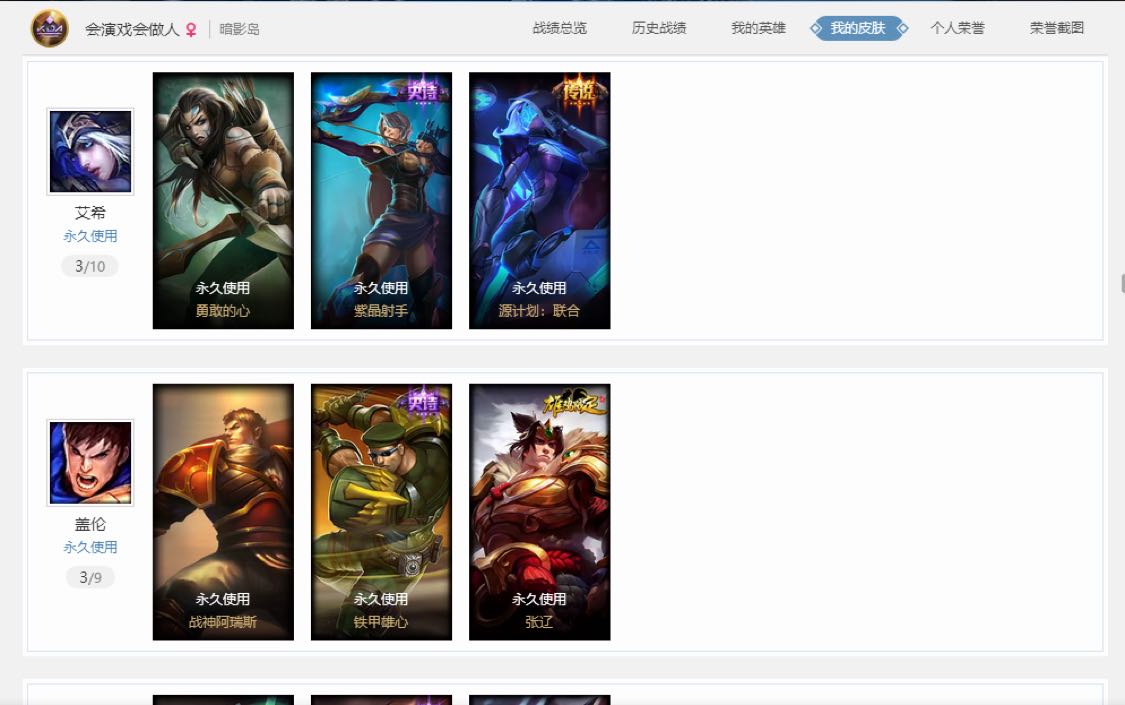The image size is (1125, 705).
Task: Select the 盖伦 champion portrait icon
Action: click(90, 463)
